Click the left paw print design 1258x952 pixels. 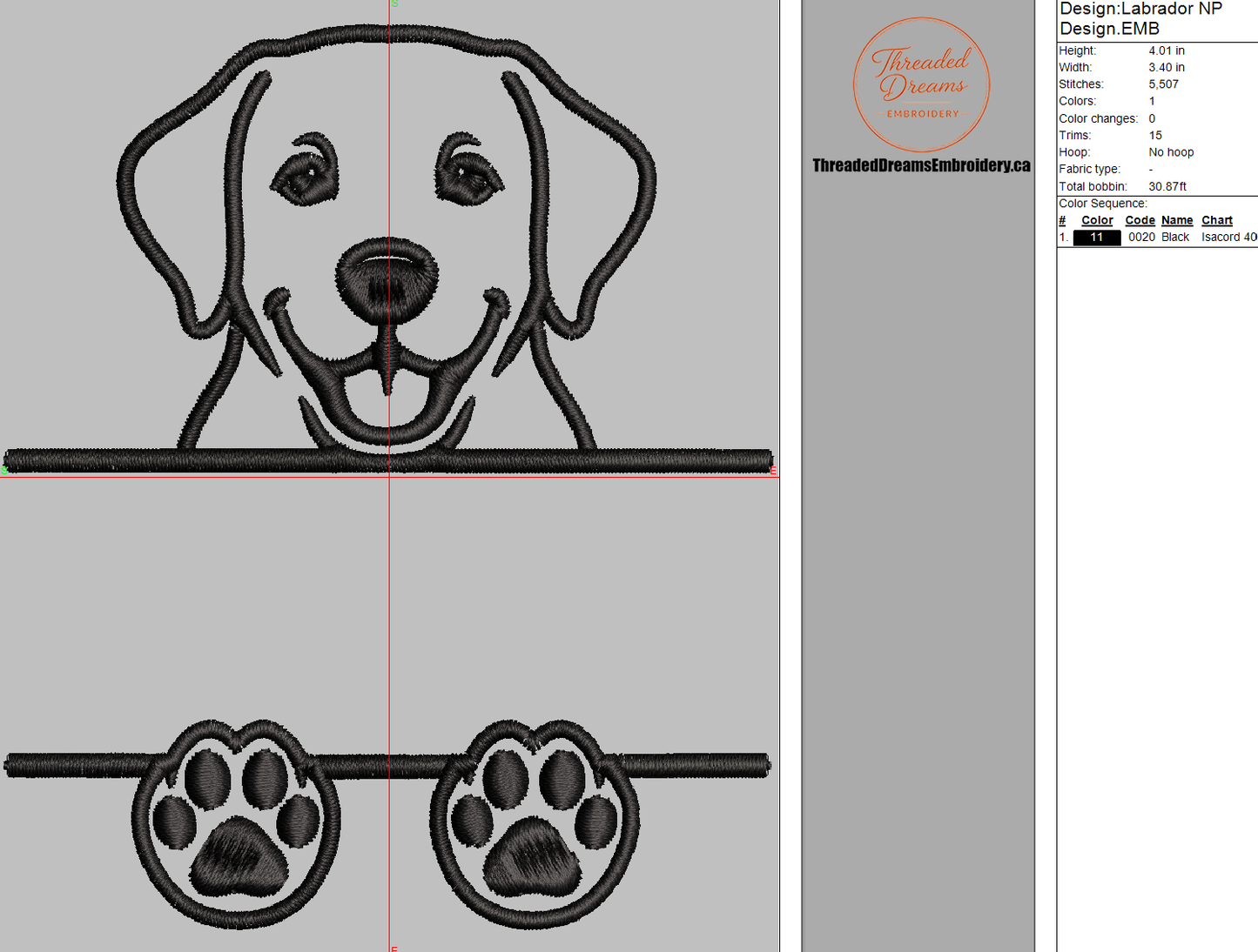(x=236, y=823)
